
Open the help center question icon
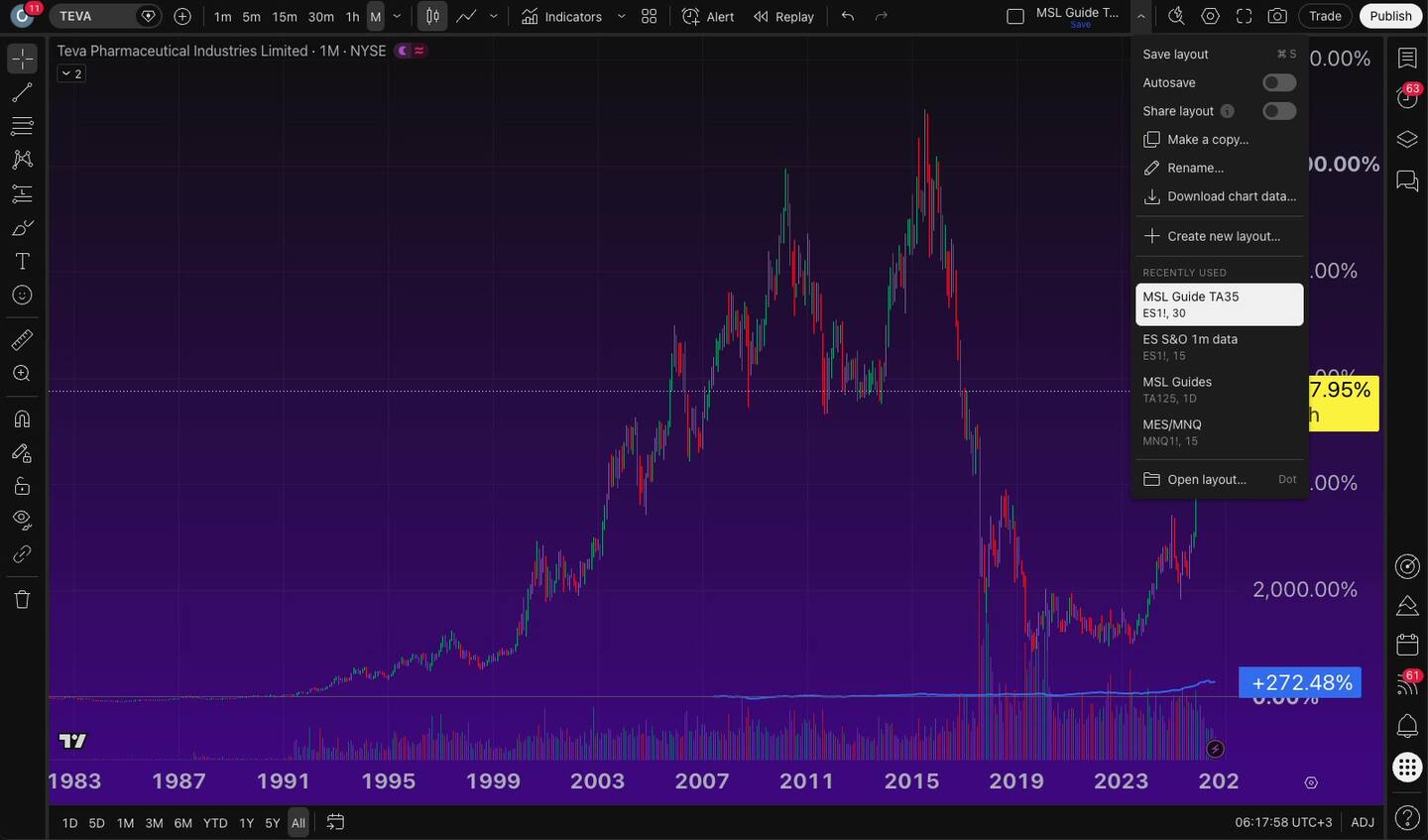[1407, 818]
